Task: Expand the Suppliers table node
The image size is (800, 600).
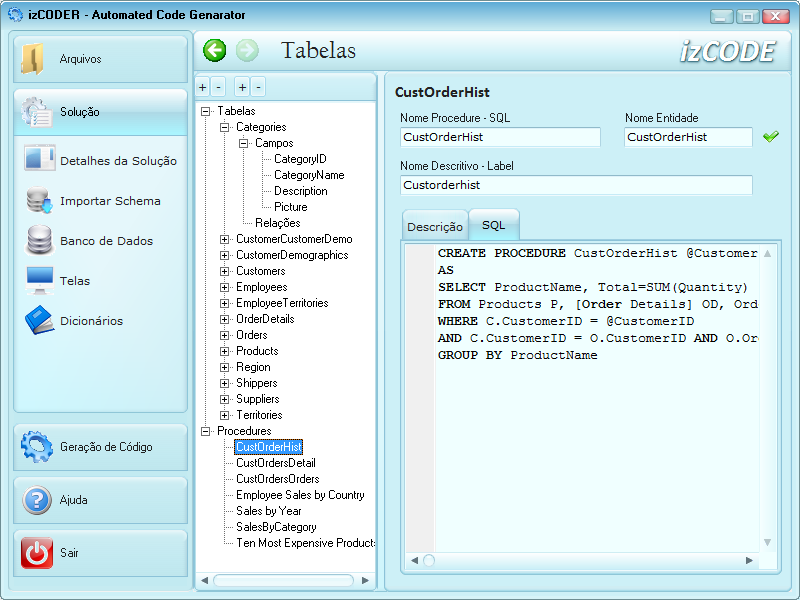Action: tap(224, 399)
